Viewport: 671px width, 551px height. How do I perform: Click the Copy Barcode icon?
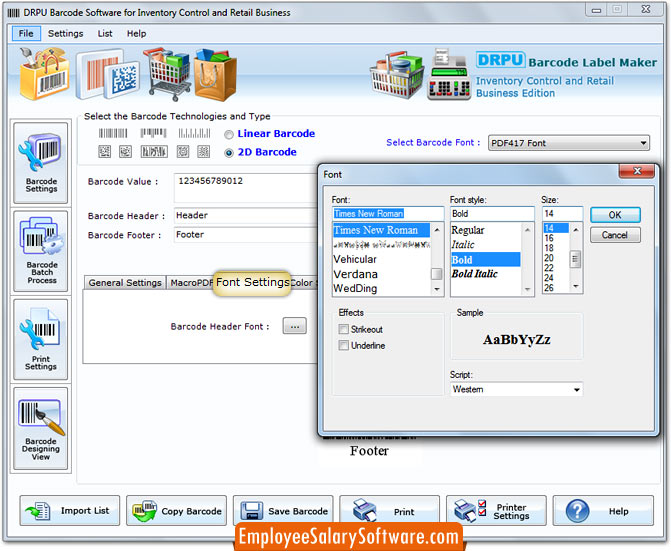144,511
